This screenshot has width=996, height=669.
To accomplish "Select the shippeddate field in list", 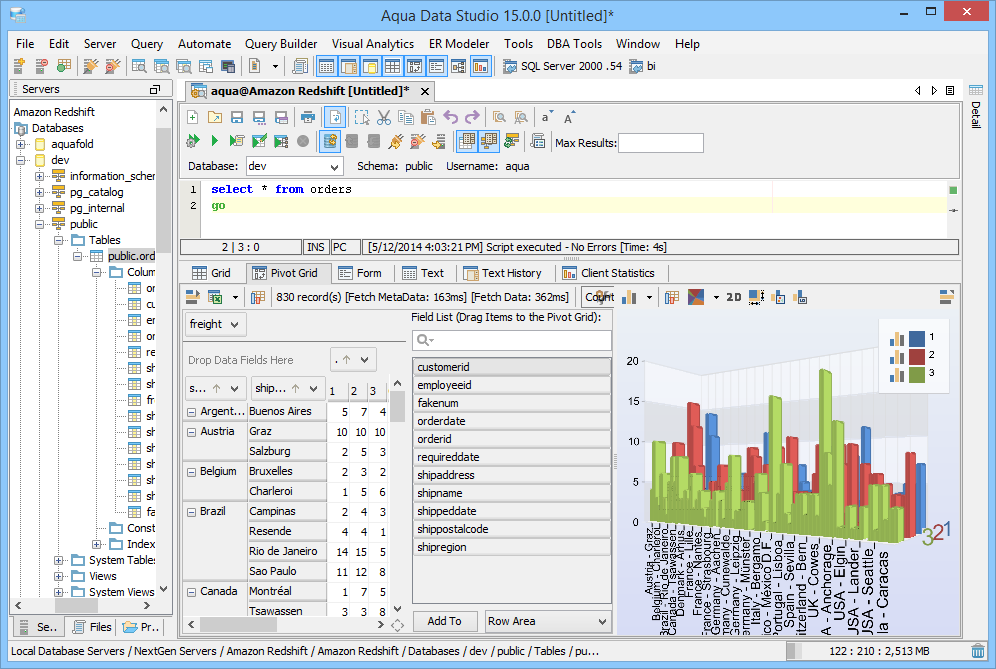I will click(x=512, y=511).
